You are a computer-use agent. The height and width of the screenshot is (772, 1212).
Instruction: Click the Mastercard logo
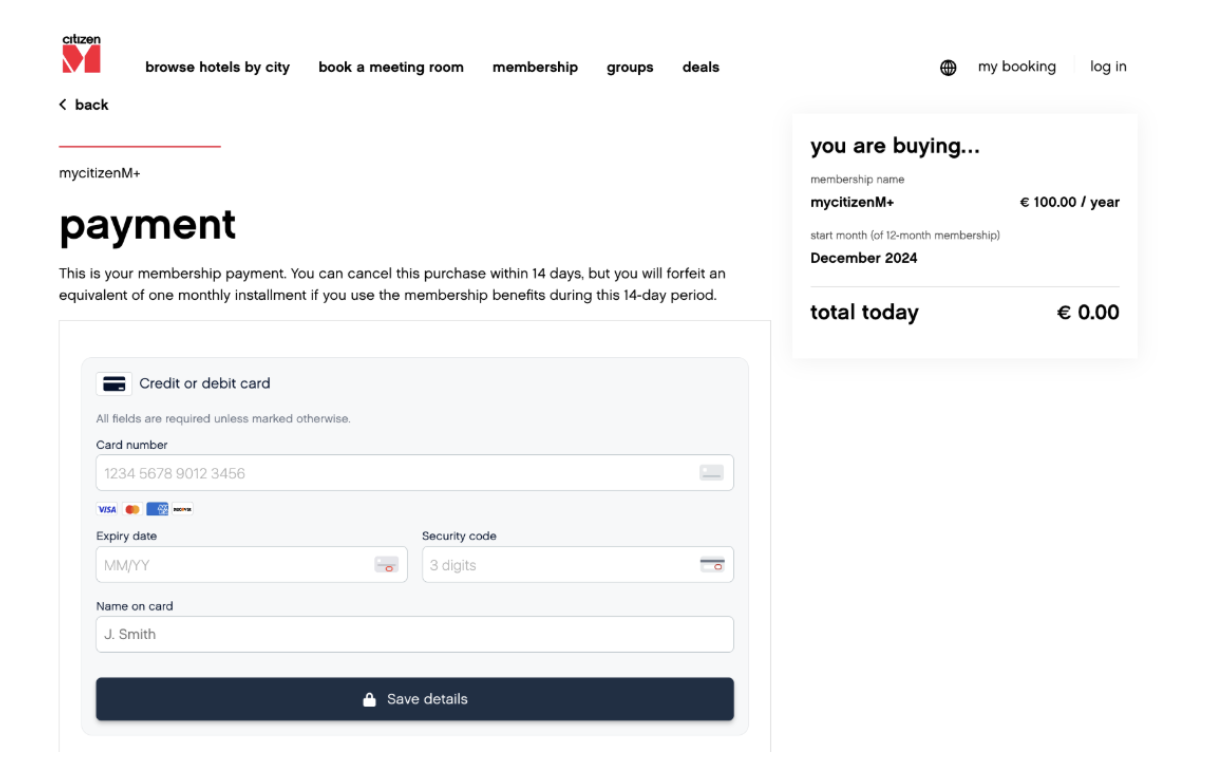click(132, 509)
